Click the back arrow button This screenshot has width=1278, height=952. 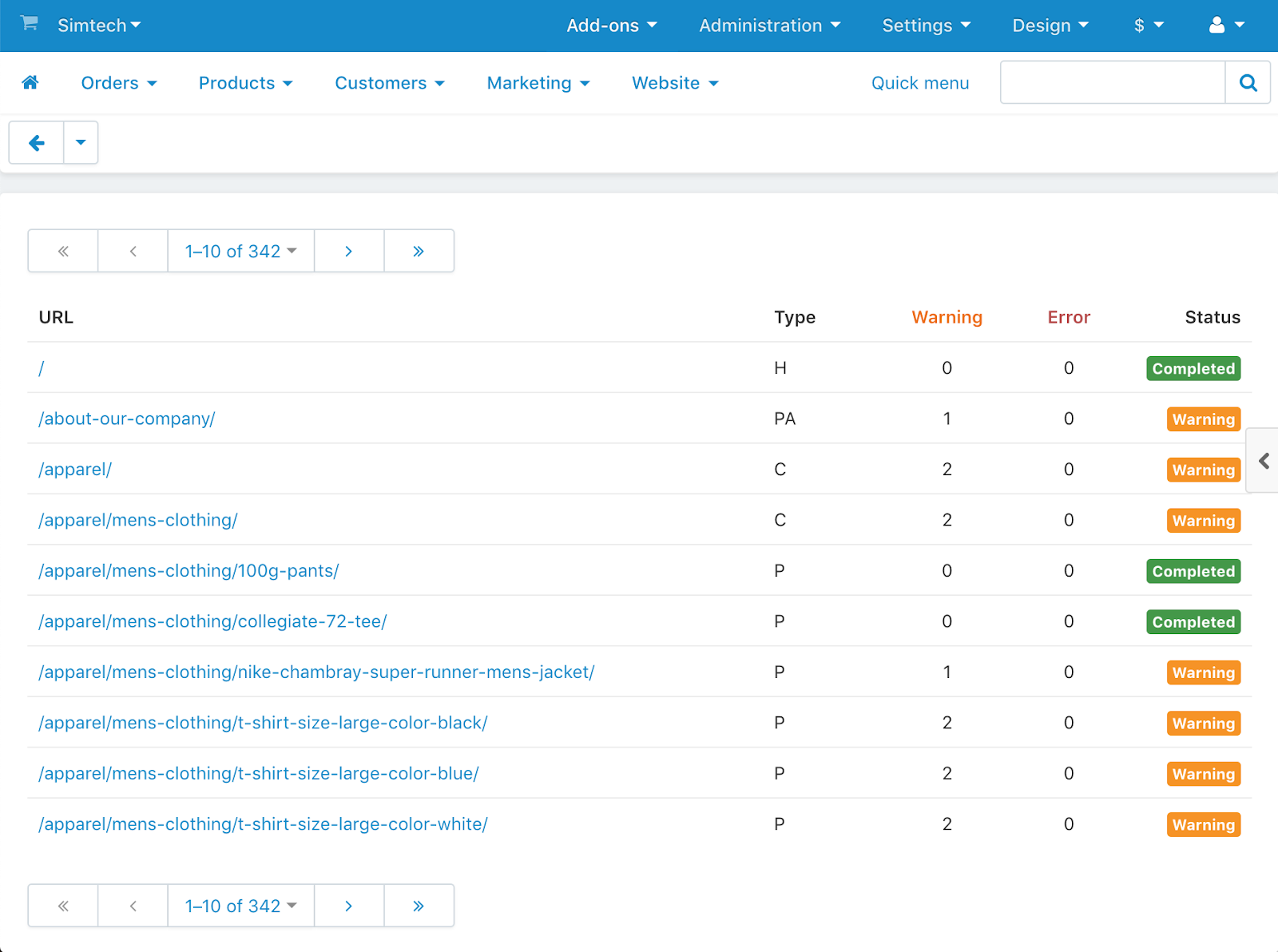click(36, 143)
